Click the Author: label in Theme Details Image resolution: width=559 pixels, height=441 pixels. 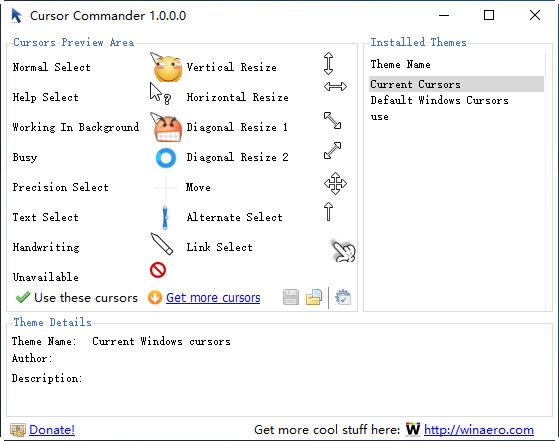pyautogui.click(x=32, y=358)
